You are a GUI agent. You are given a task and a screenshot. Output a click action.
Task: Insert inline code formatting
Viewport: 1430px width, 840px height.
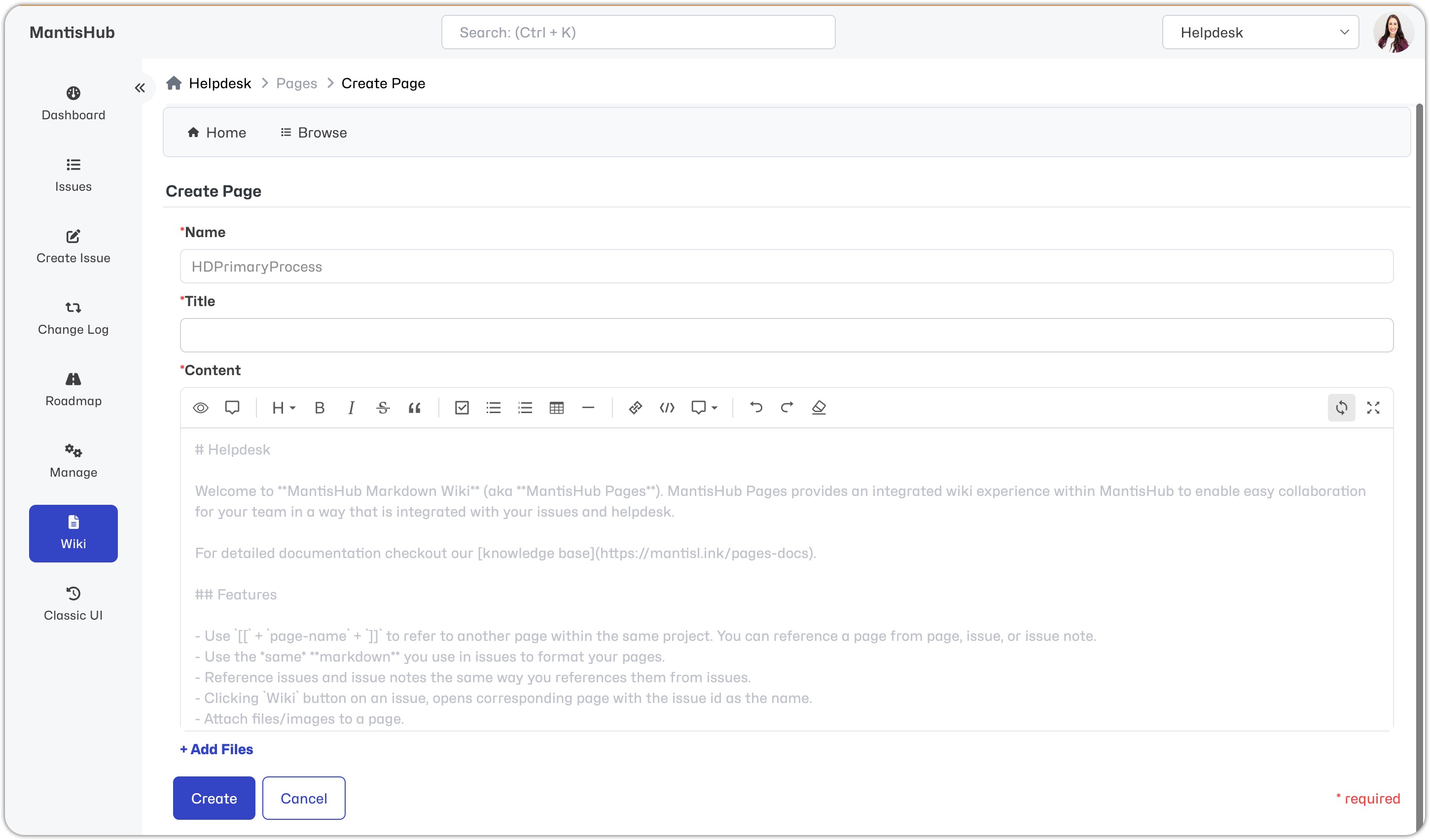[667, 408]
